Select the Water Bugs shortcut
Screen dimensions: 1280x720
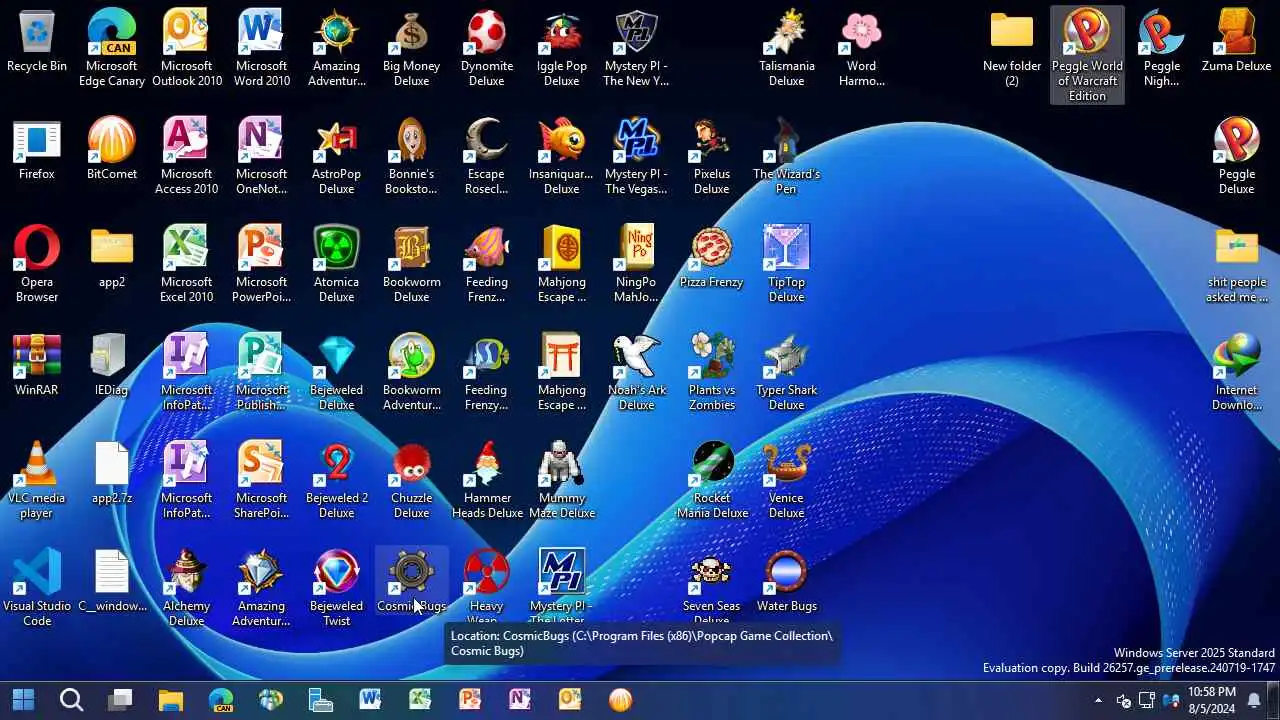pyautogui.click(x=787, y=583)
